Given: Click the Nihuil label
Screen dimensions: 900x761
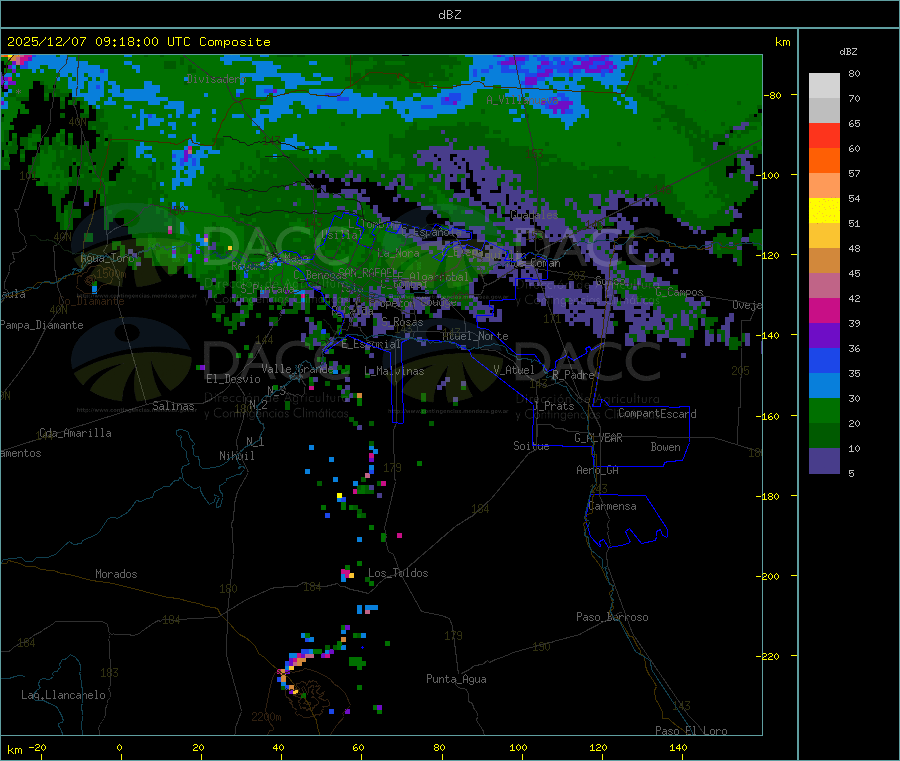Looking at the screenshot, I should (x=236, y=456).
